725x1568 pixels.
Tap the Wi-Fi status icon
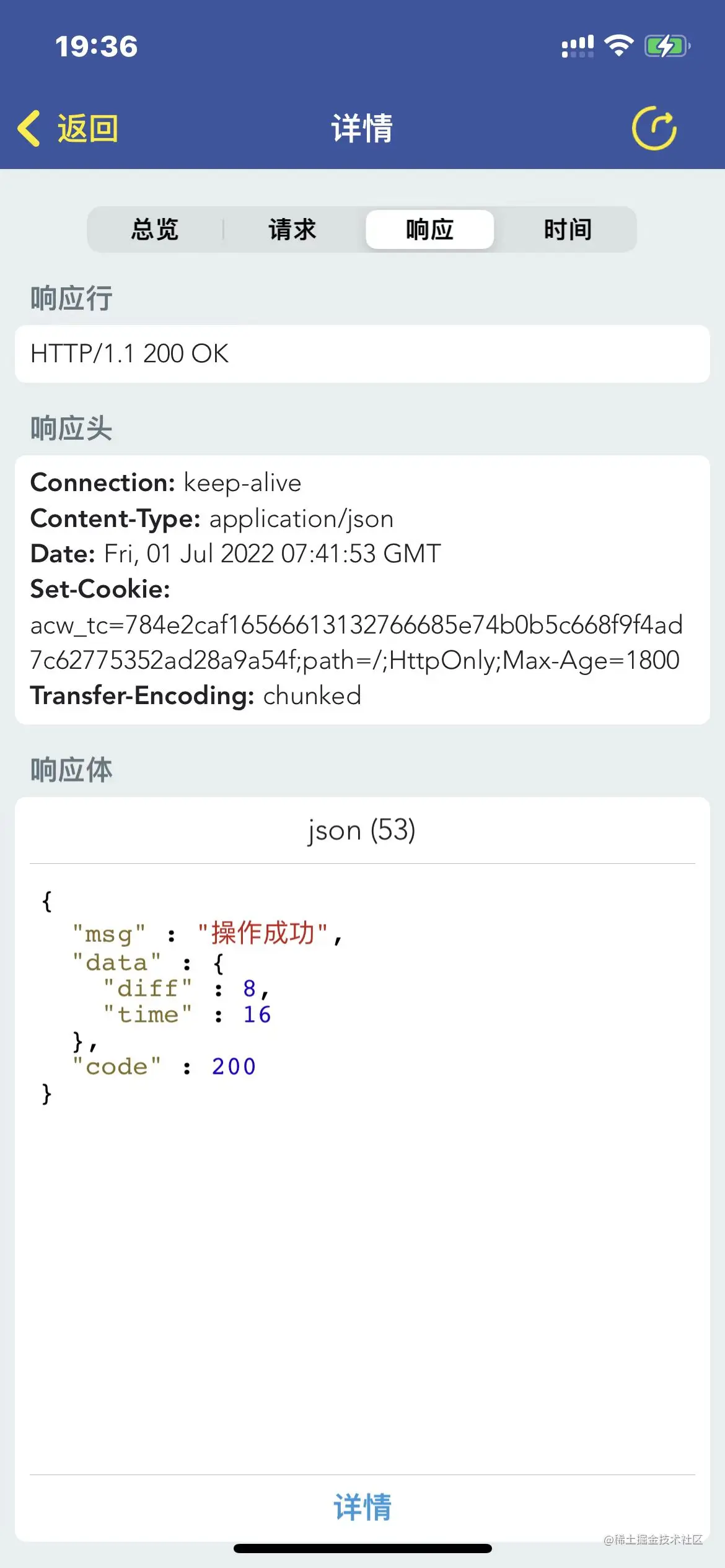618,46
